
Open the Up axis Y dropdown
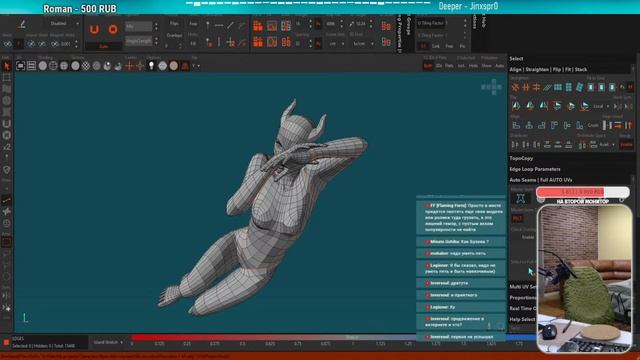(x=196, y=66)
